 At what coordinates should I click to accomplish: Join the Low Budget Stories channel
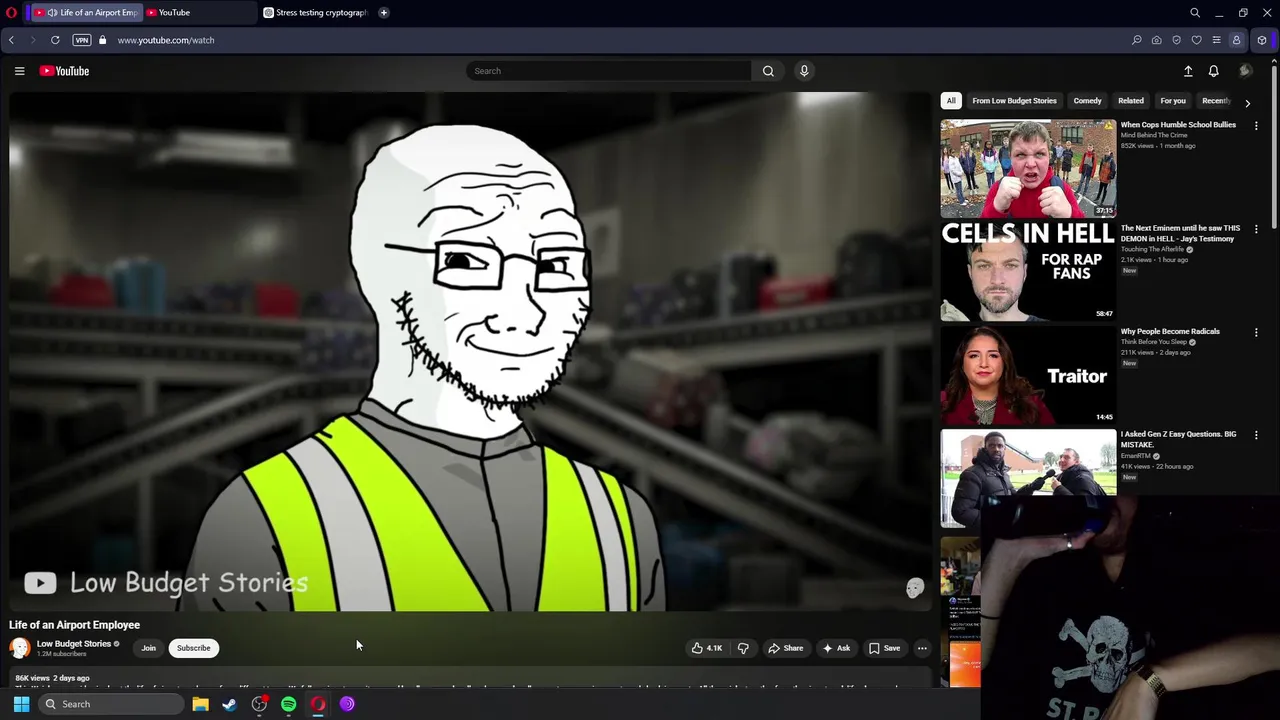coord(148,648)
